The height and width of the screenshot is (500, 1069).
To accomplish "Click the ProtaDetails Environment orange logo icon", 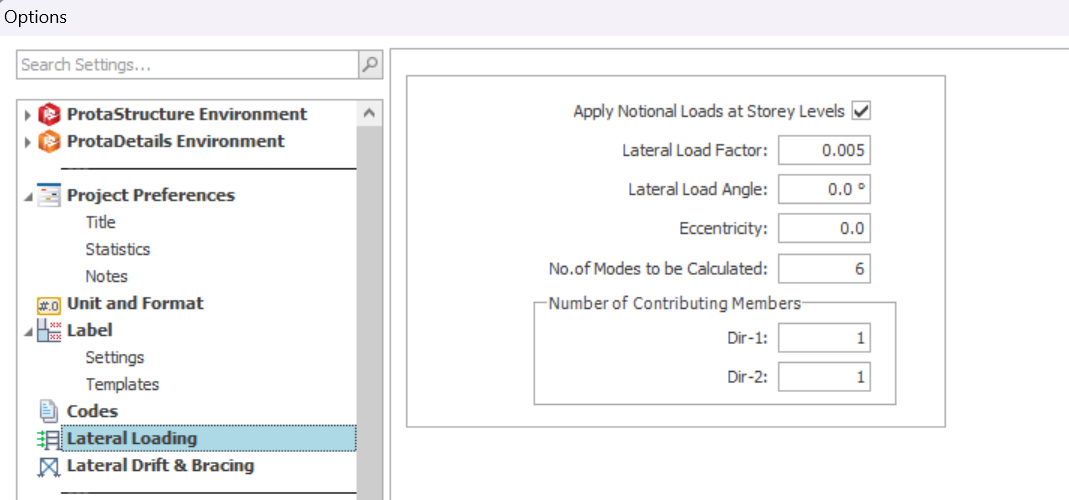I will (x=49, y=142).
